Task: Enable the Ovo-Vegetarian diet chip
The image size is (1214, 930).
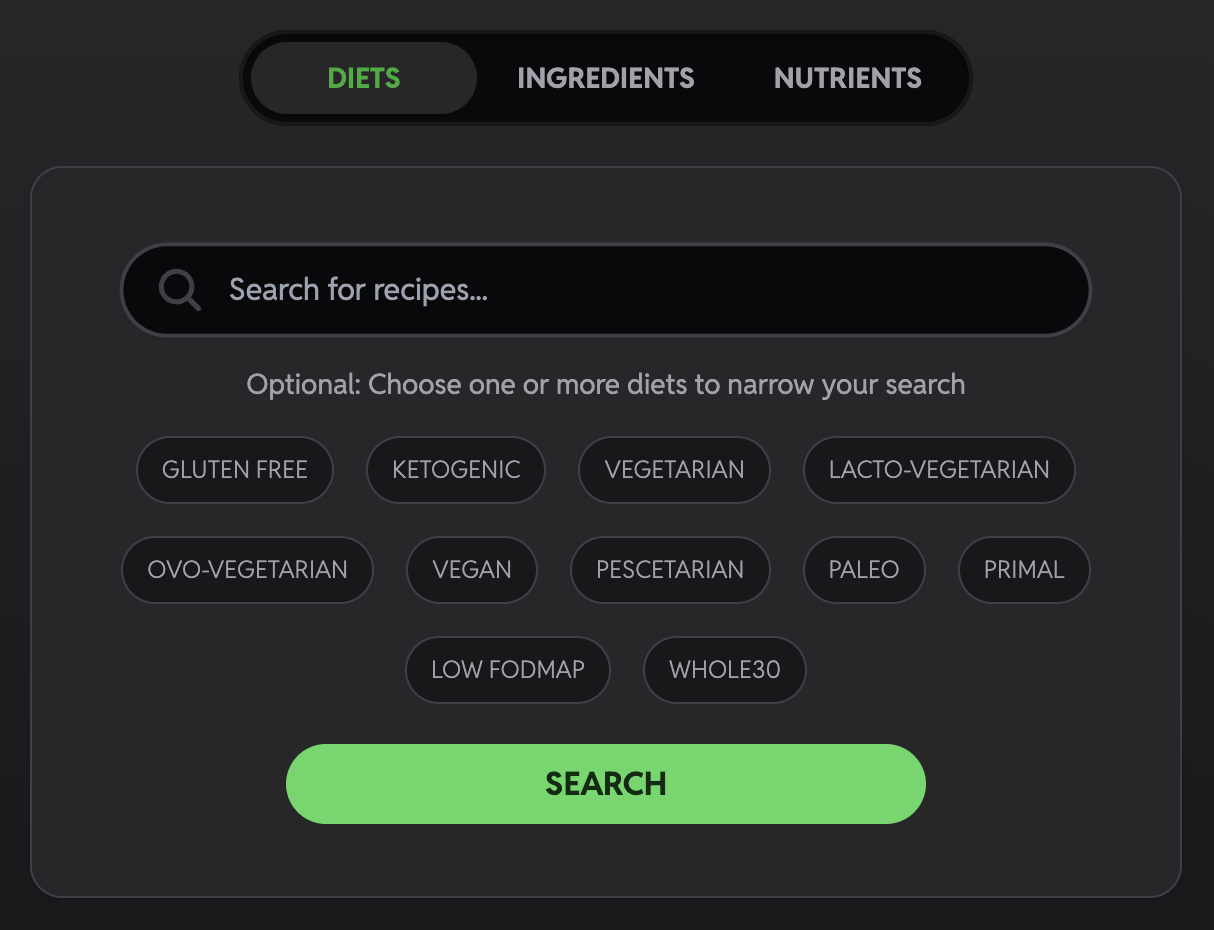Action: (x=247, y=570)
